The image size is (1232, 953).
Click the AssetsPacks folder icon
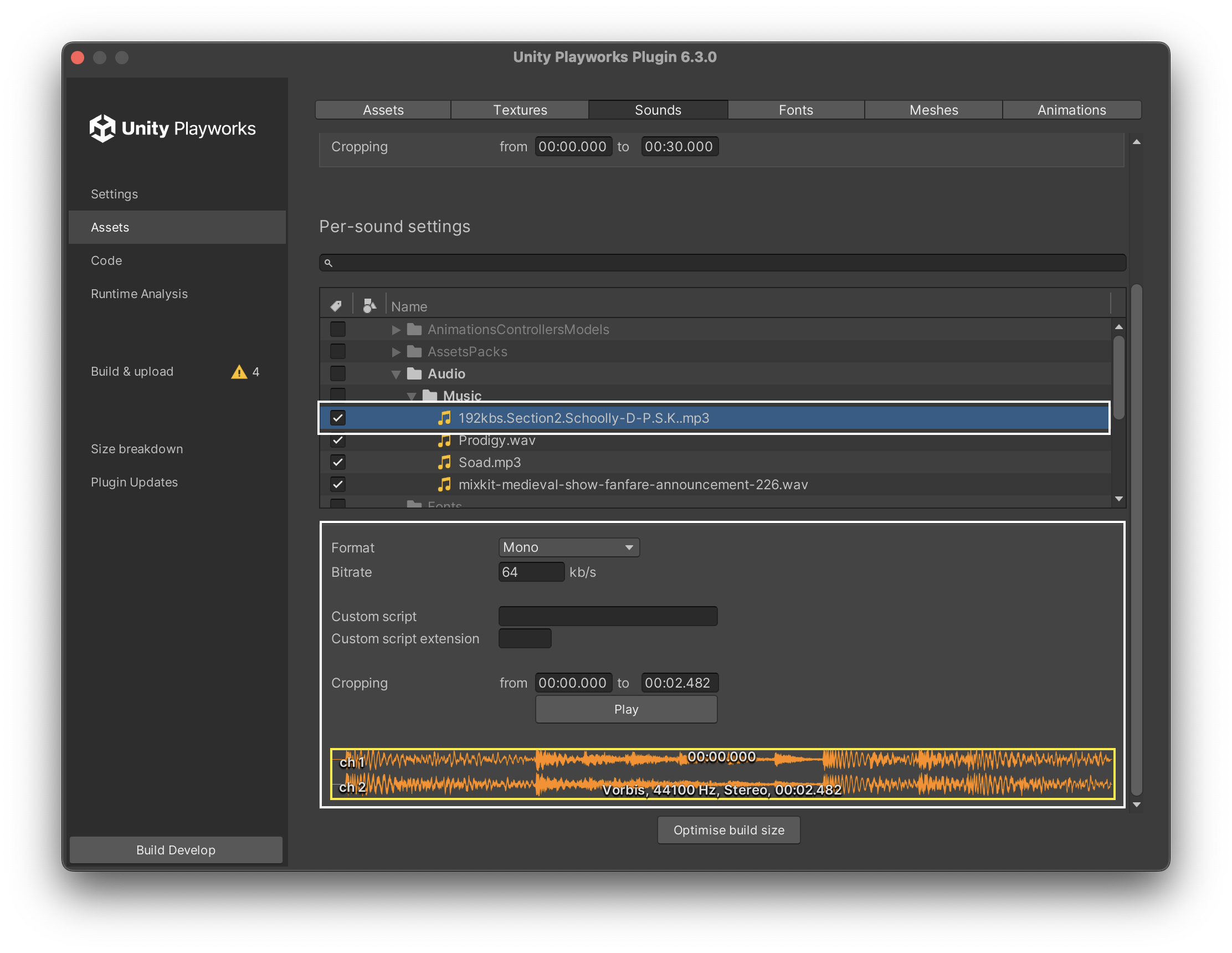tap(414, 351)
